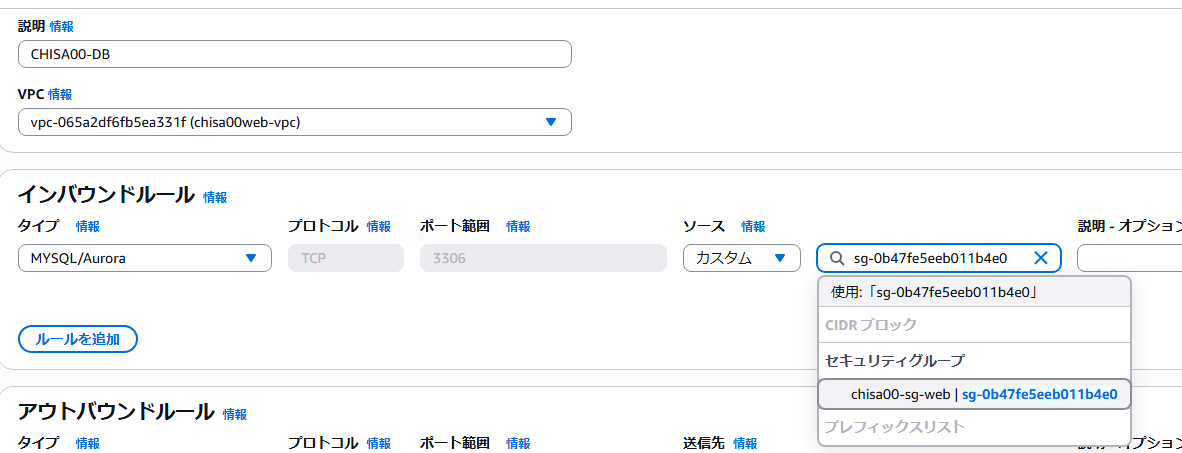The image size is (1182, 453).
Task: Open 情報 link next to 説明
Action: pos(61,26)
